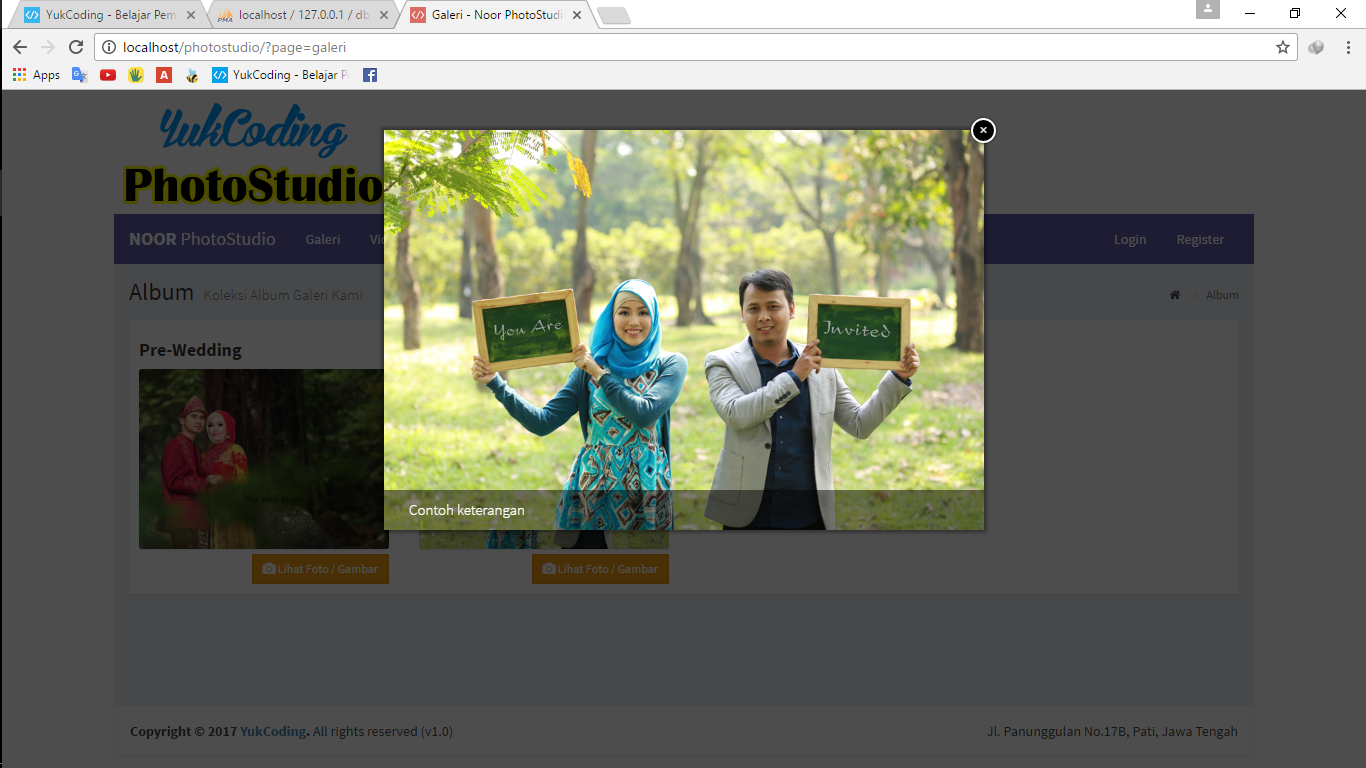The image size is (1366, 768).
Task: Close the photo lightbox with the X
Action: pyautogui.click(x=983, y=130)
